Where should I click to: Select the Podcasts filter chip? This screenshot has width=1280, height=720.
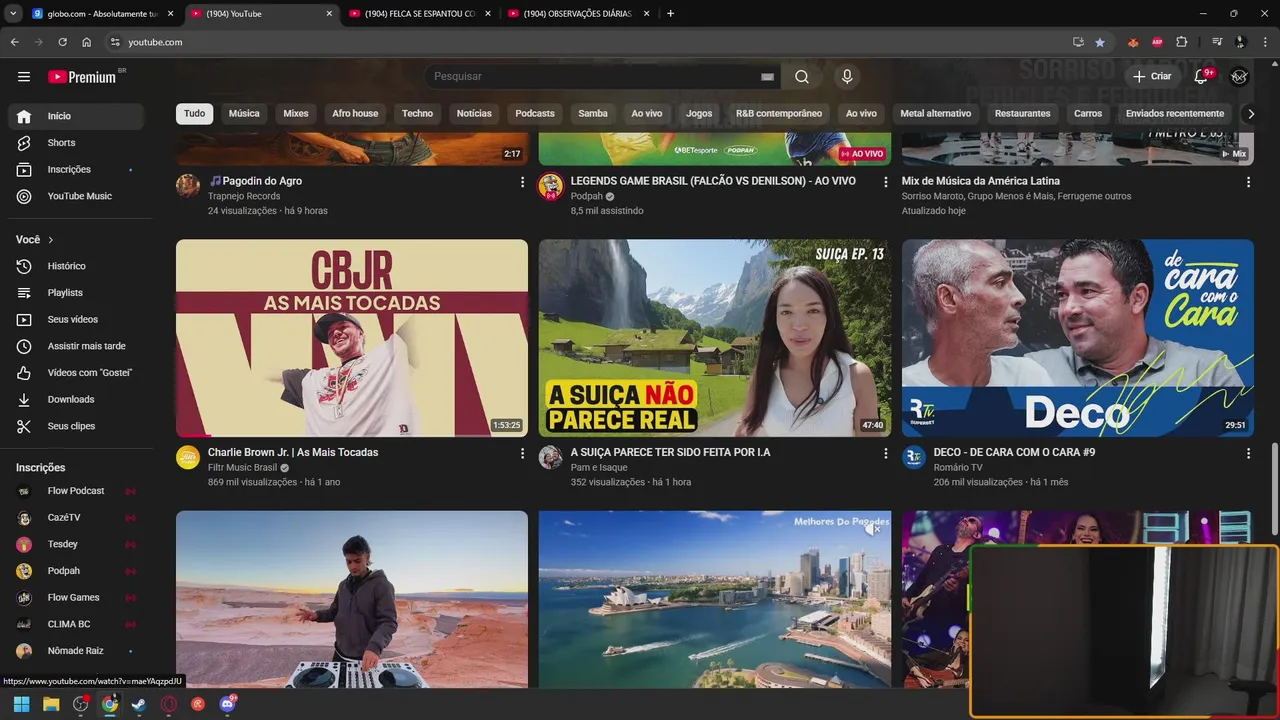point(535,114)
